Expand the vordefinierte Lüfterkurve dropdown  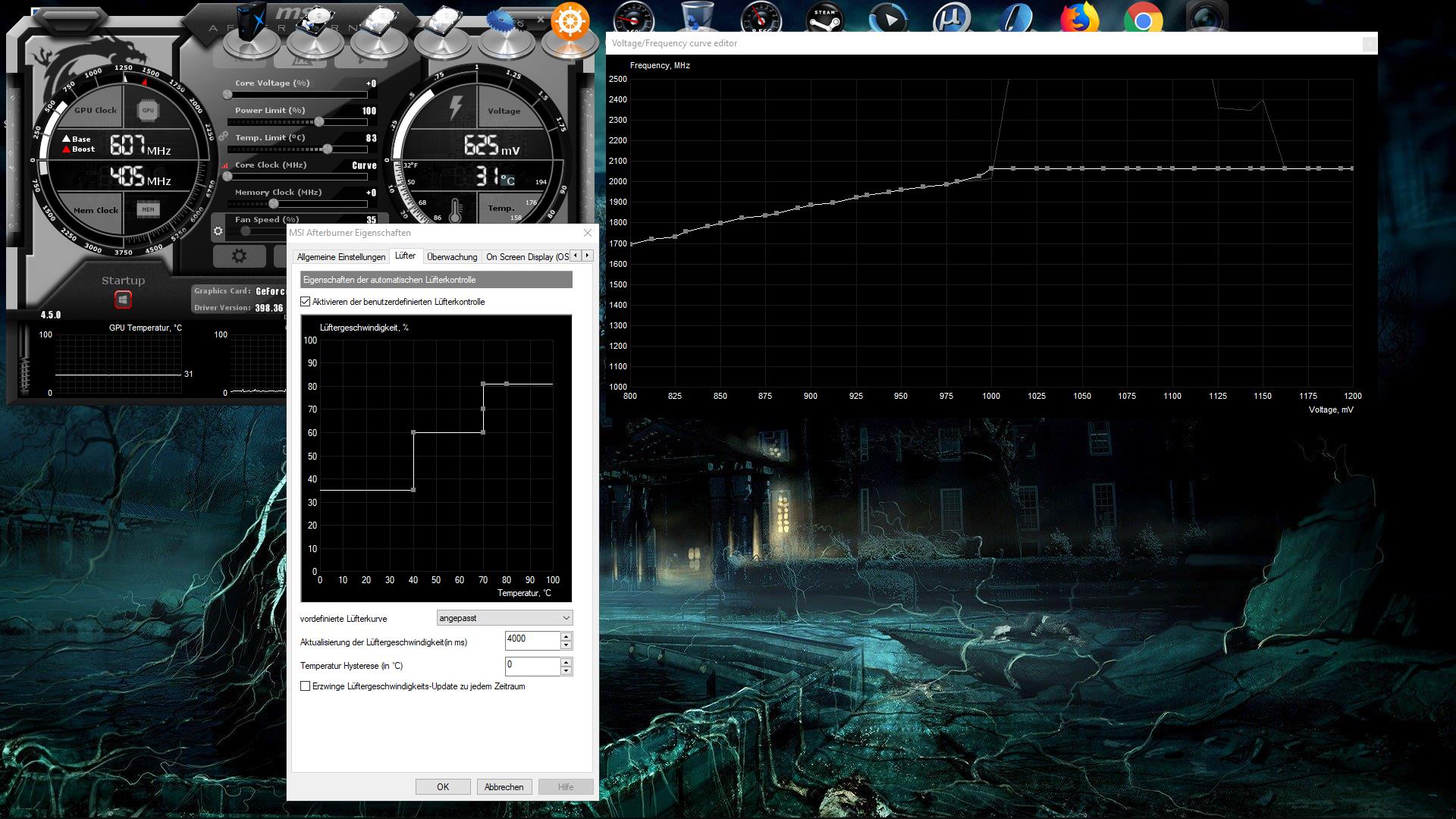point(504,618)
